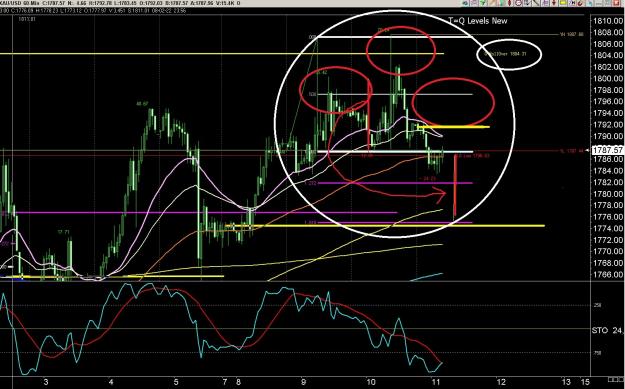Click the 1766.00 price axis label
625x389 pixels.
pyautogui.click(x=608, y=275)
